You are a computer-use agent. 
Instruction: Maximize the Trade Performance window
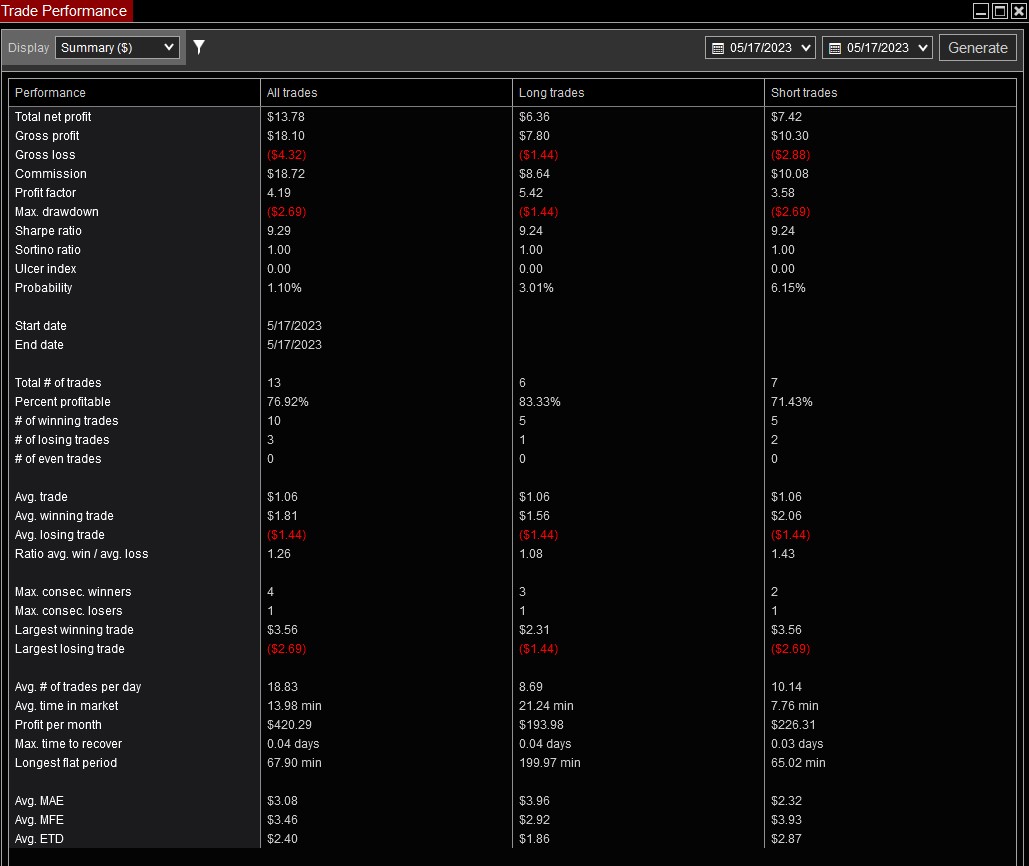[x=999, y=10]
